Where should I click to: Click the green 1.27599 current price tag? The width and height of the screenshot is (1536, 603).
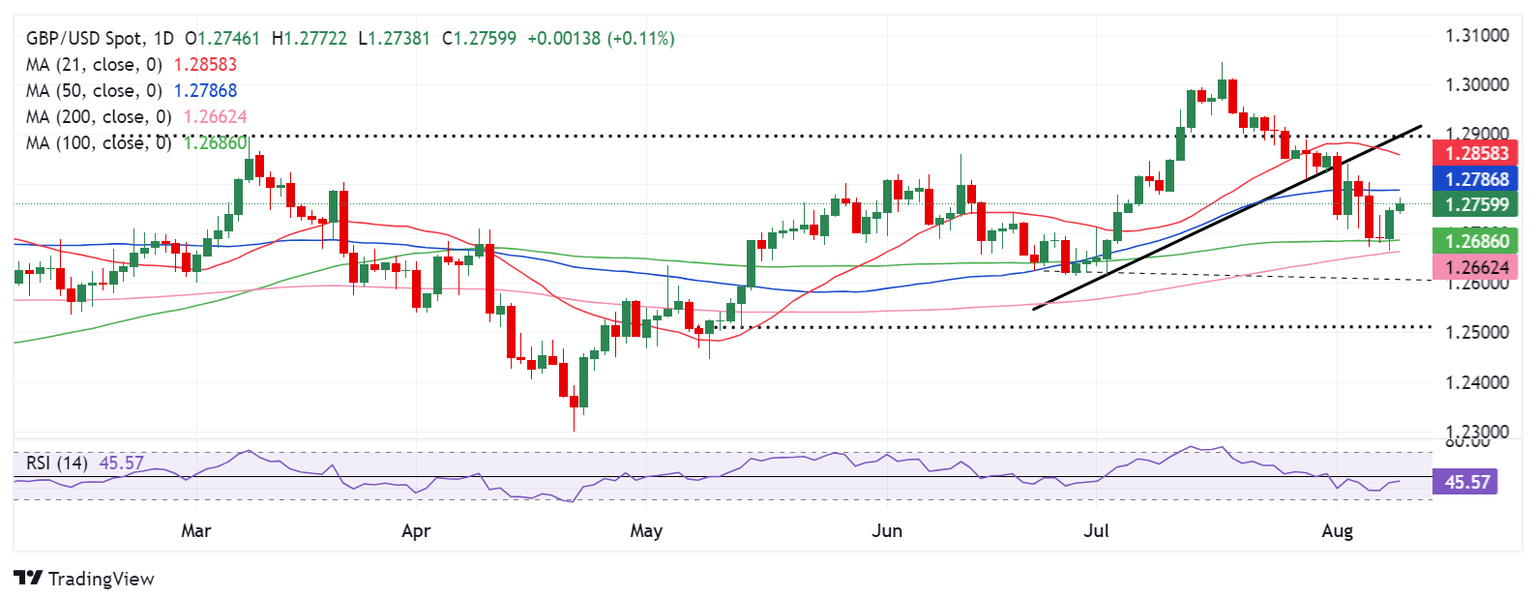[1476, 206]
